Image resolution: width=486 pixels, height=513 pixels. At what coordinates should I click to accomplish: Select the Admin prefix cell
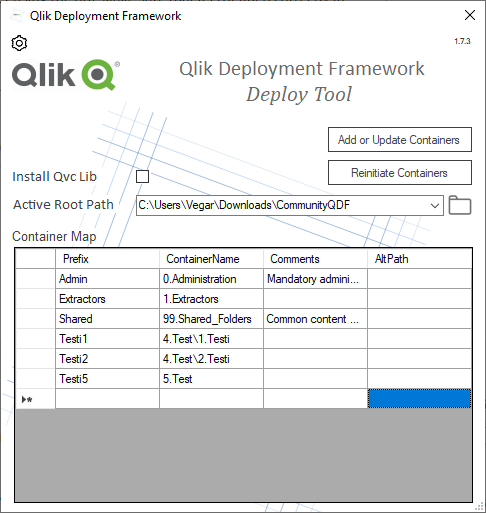[x=107, y=279]
